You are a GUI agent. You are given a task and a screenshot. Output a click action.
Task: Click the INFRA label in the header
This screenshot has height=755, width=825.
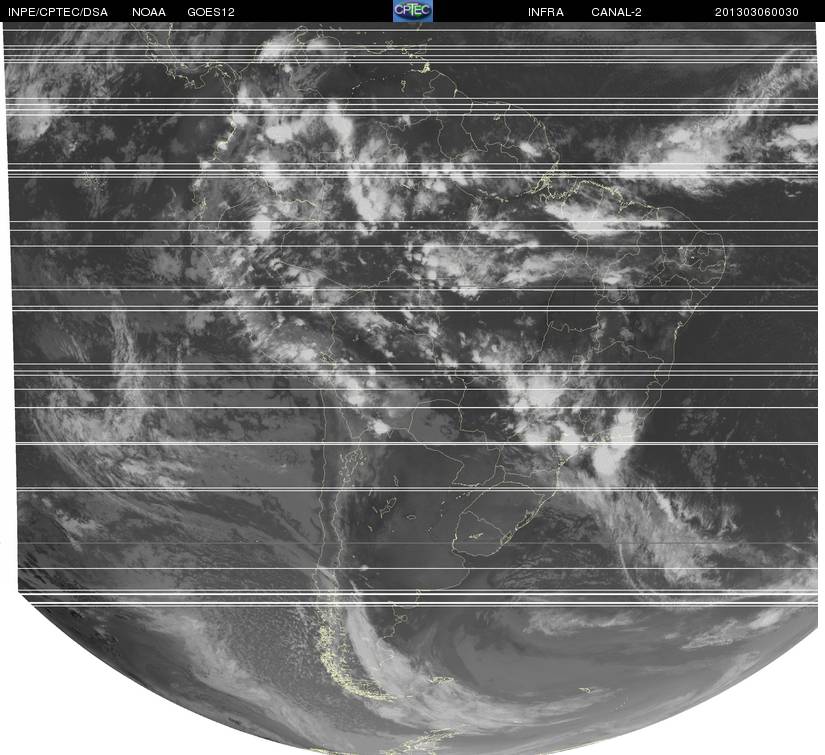[546, 12]
